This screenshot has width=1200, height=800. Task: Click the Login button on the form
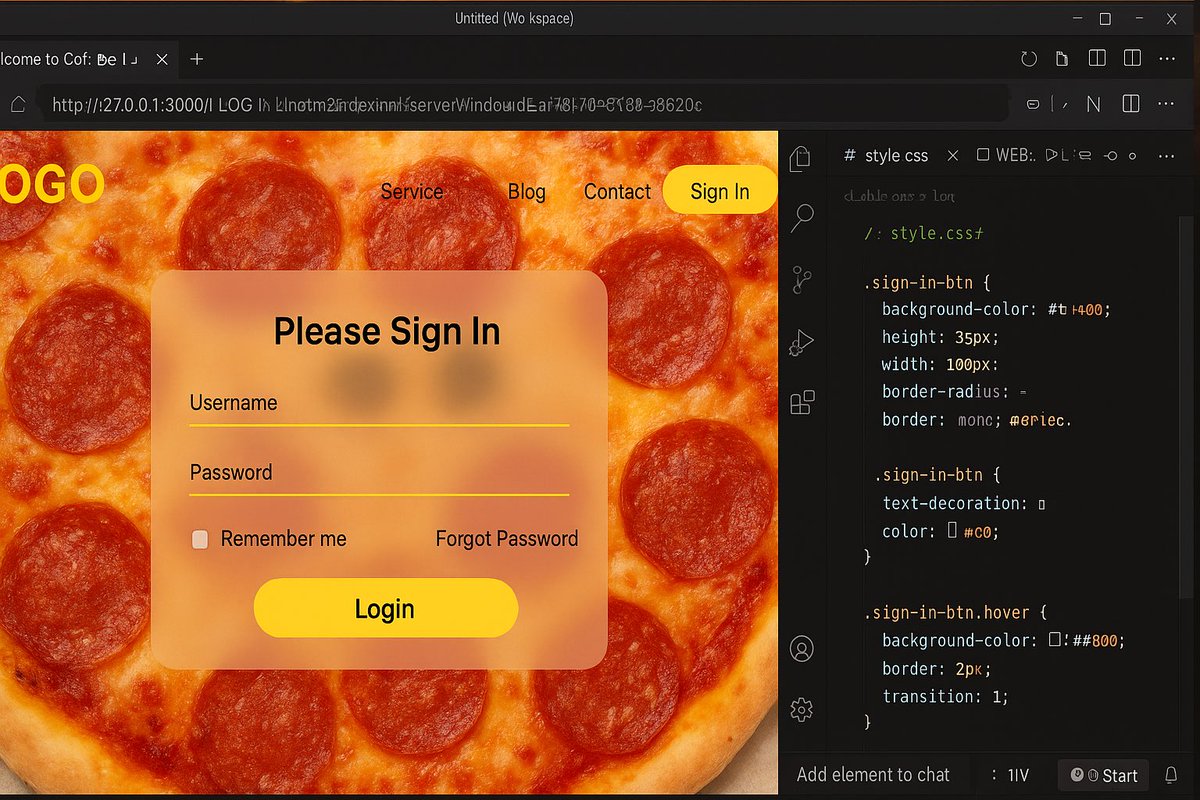(385, 608)
